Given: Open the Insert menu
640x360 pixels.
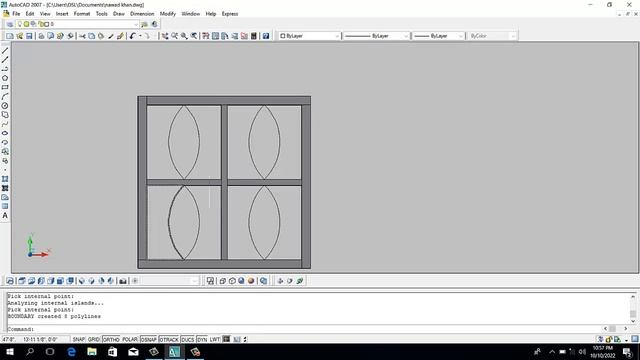Looking at the screenshot, I should click(x=62, y=14).
